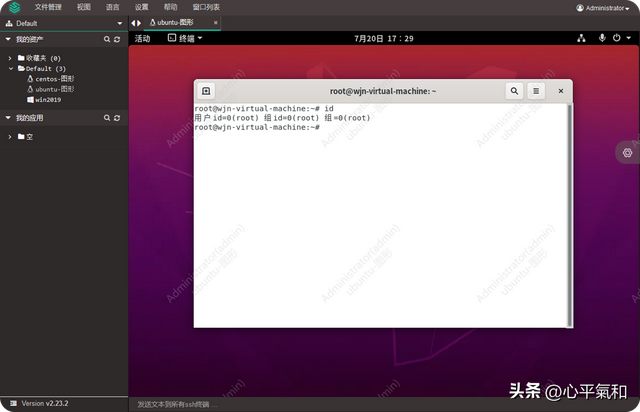
Task: Close the terminal window
Action: 561,91
